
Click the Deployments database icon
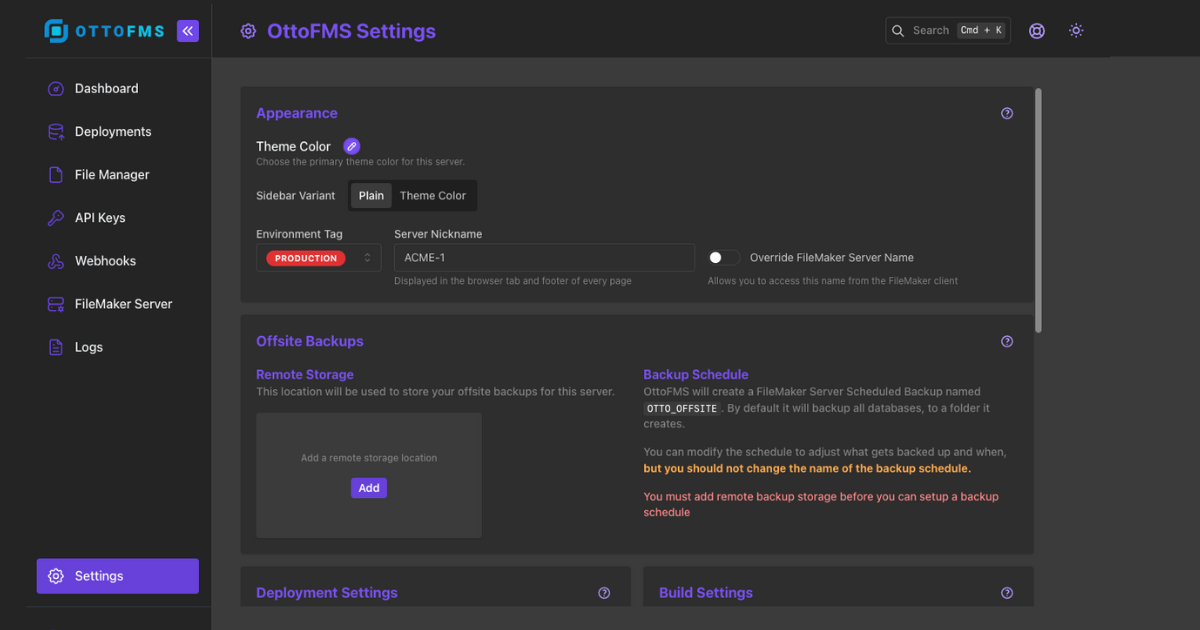pos(56,132)
